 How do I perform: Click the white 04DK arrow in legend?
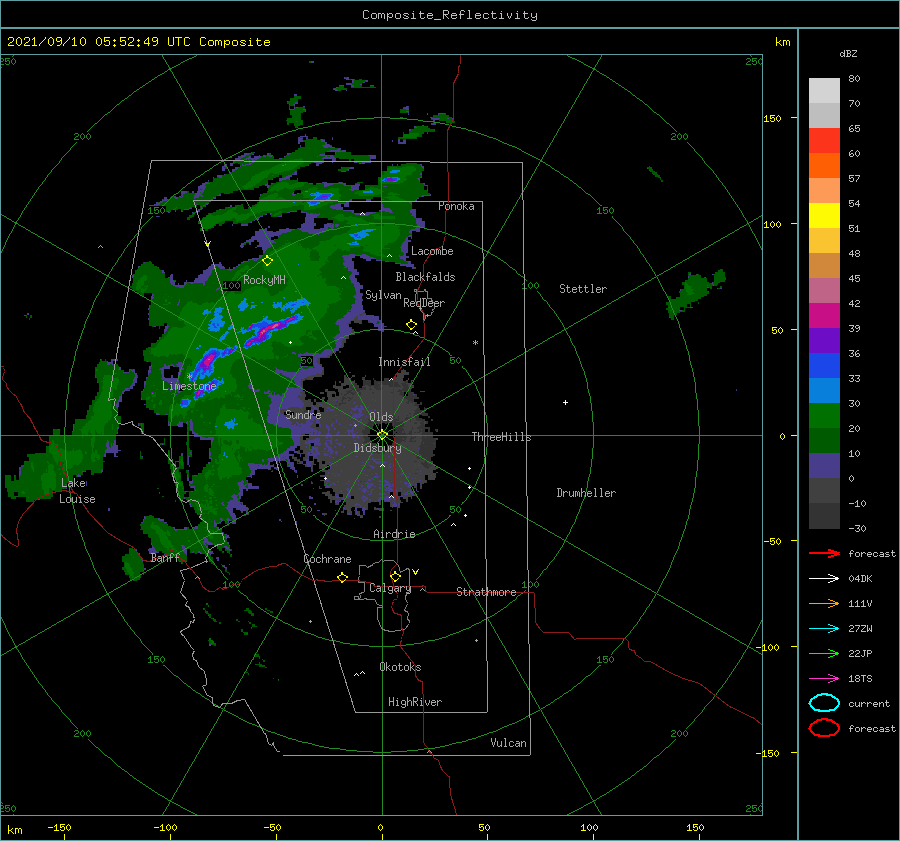[824, 579]
